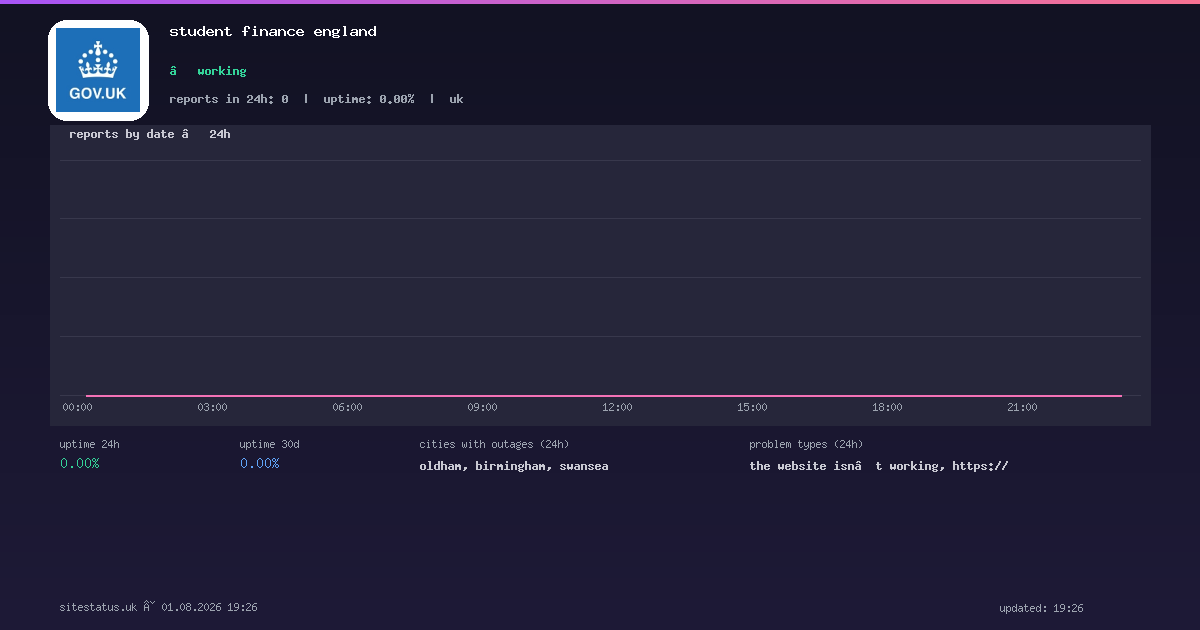Screen dimensions: 1200x630
Task: Click the 'updated: 19:26' footer text
Action: pos(1041,608)
